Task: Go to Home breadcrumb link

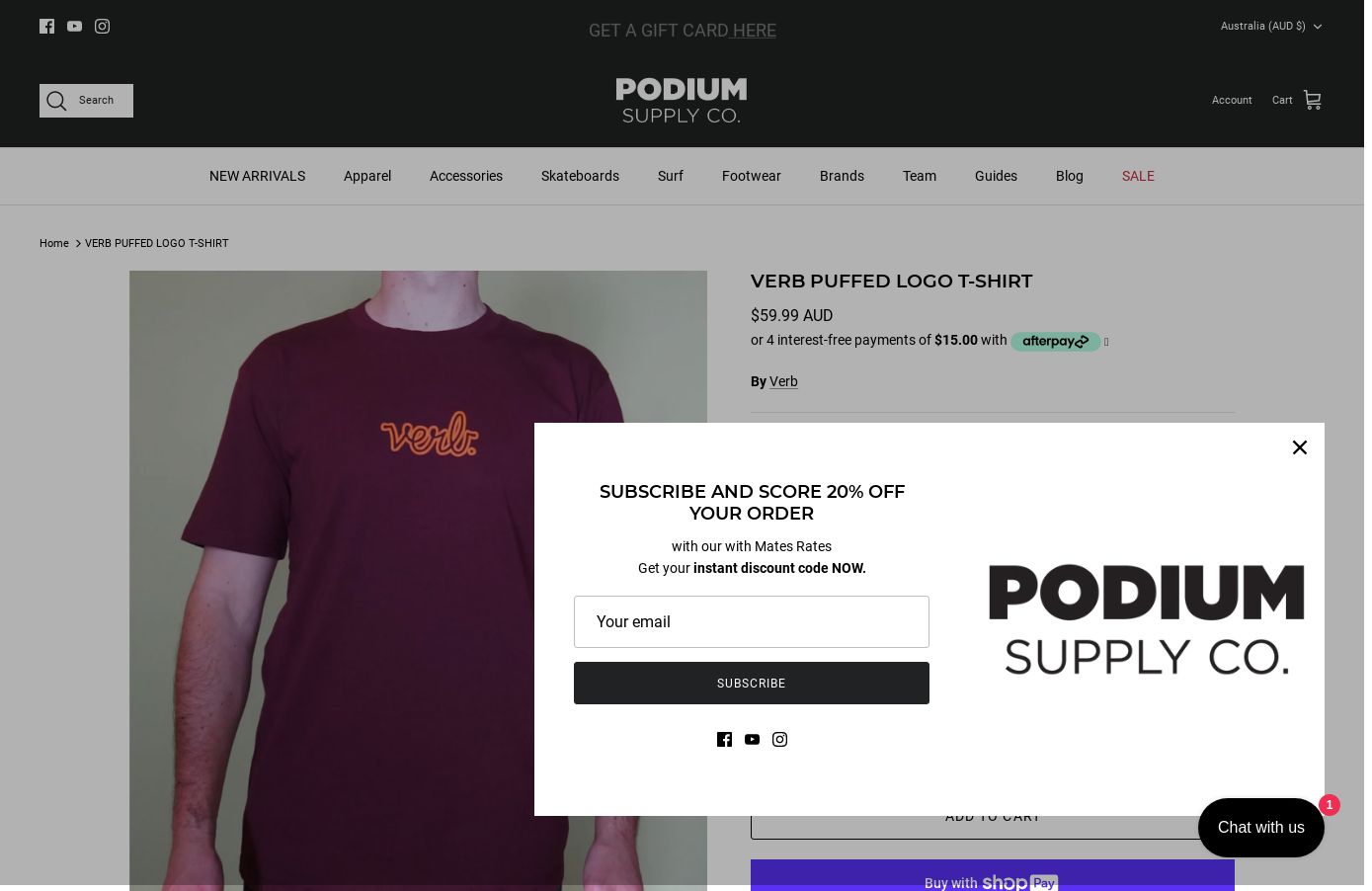Action: click(54, 243)
